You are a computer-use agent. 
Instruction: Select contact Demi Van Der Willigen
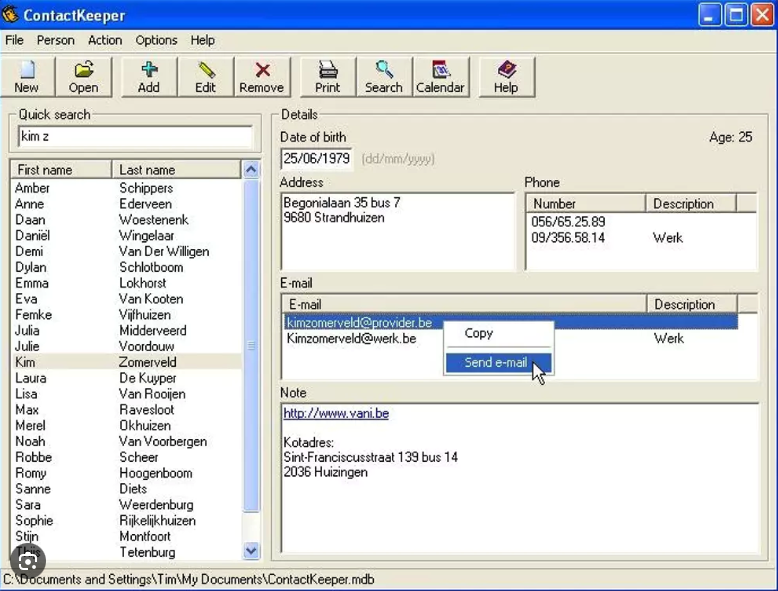pos(127,252)
